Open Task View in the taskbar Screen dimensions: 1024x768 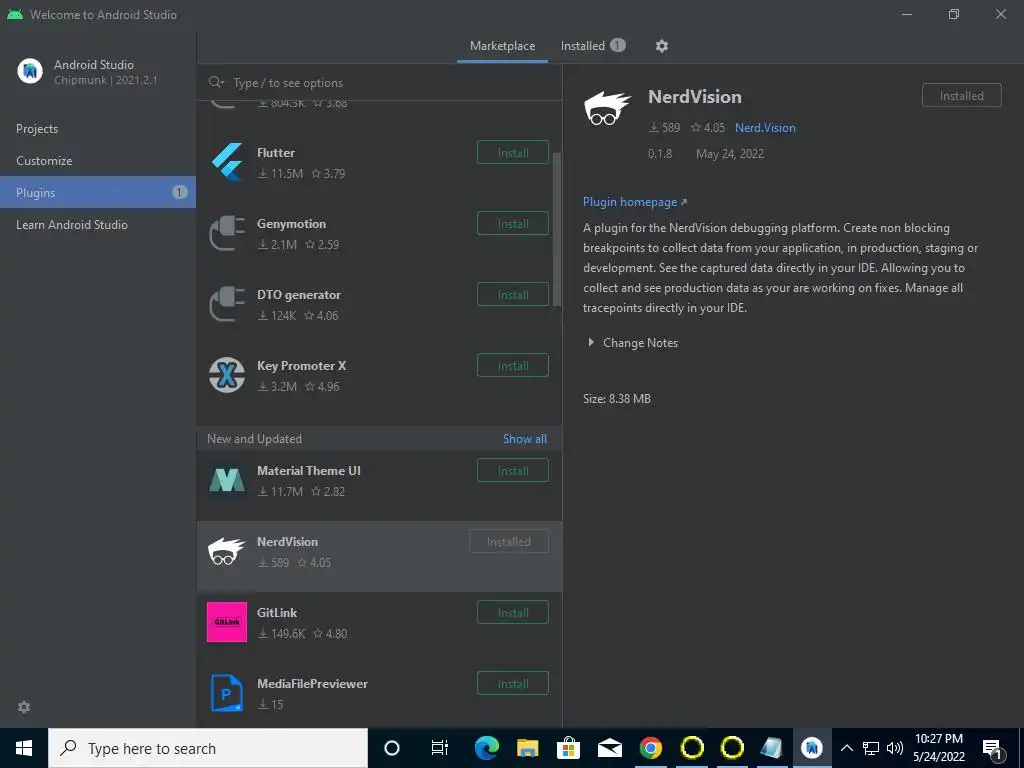[440, 748]
